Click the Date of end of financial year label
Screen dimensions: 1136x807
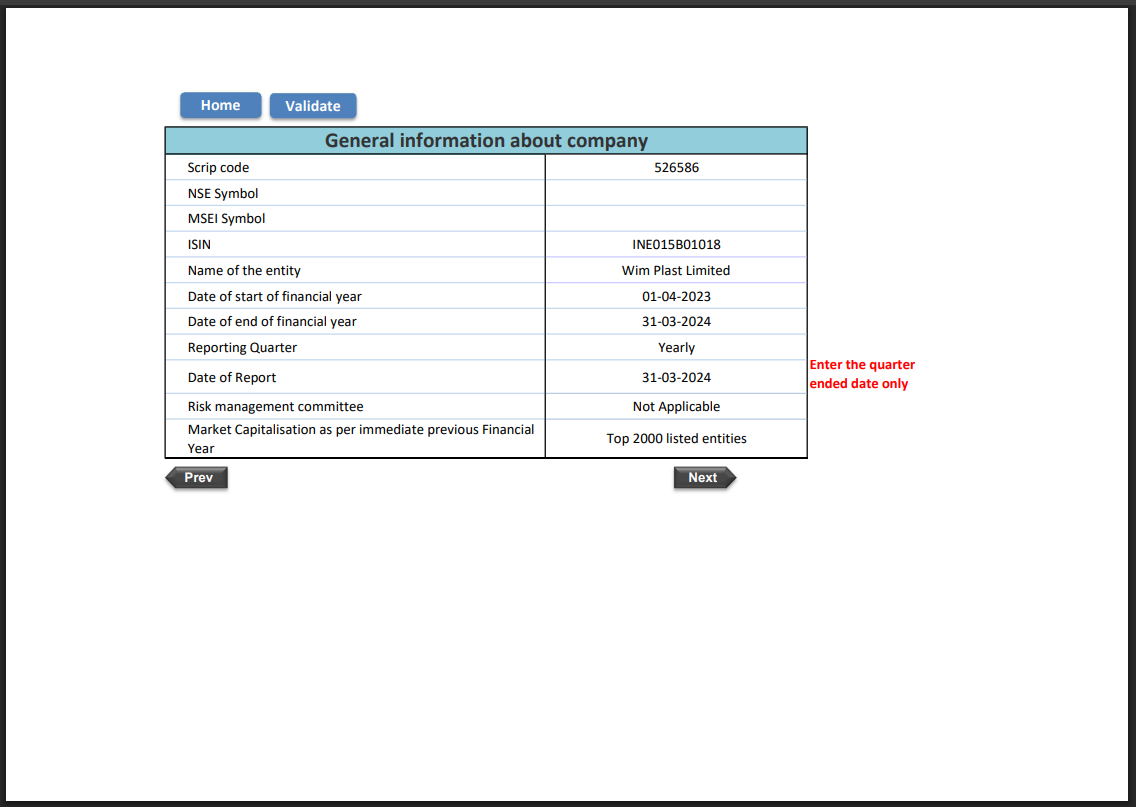[x=272, y=322]
